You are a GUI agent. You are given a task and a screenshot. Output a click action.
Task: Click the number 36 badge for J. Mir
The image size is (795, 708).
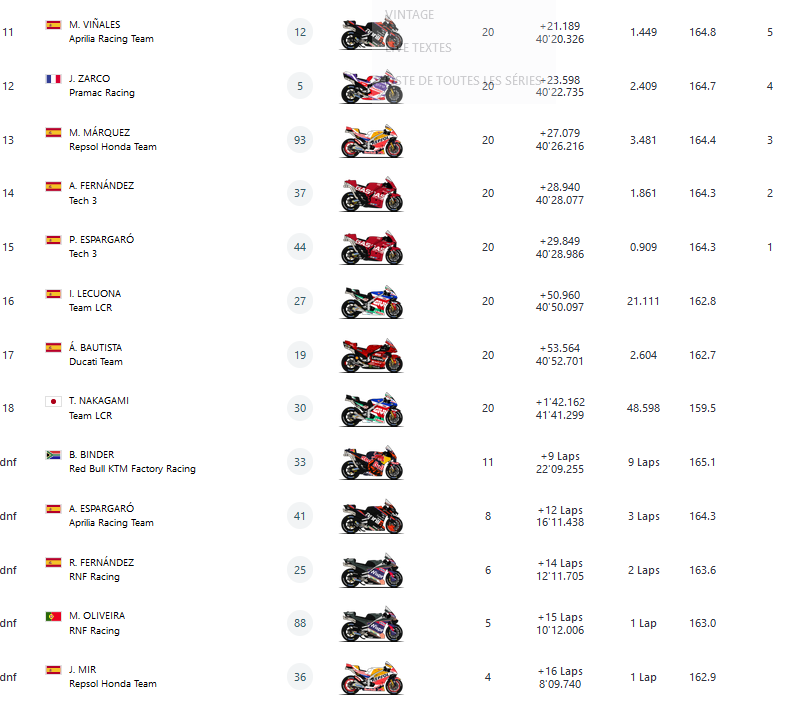point(300,677)
